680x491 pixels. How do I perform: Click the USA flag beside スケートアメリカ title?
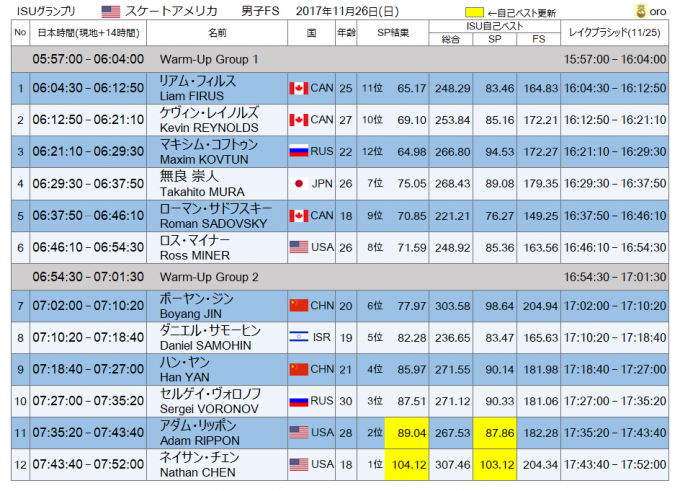pos(110,11)
